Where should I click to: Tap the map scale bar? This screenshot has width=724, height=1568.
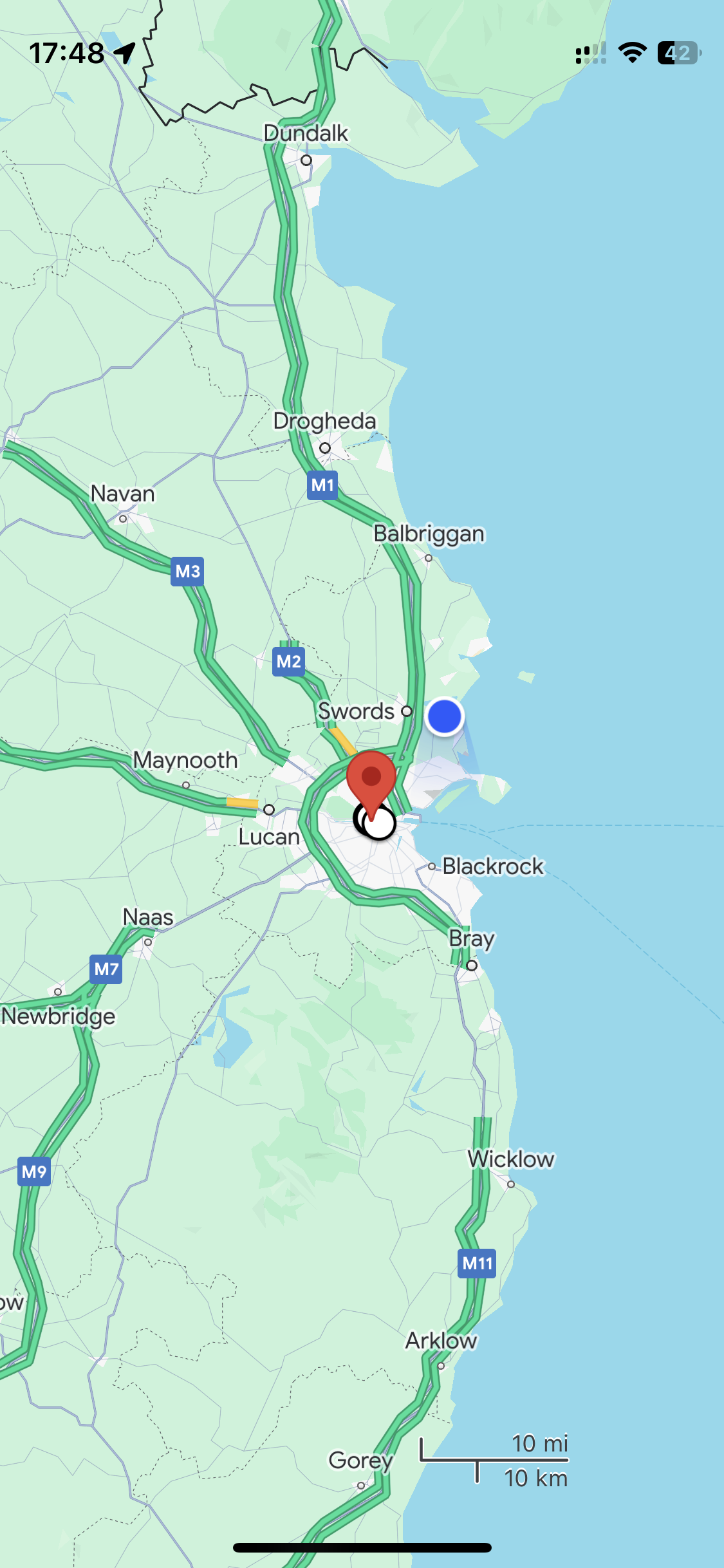point(494,1461)
